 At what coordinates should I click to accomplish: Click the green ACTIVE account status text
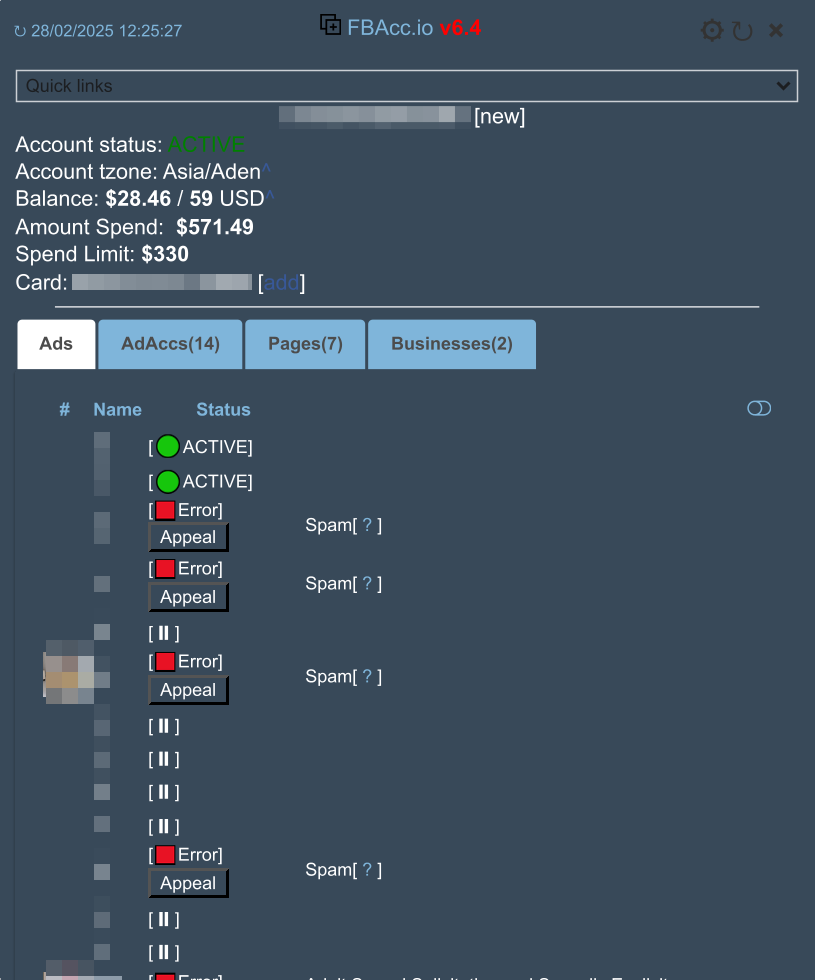206,145
